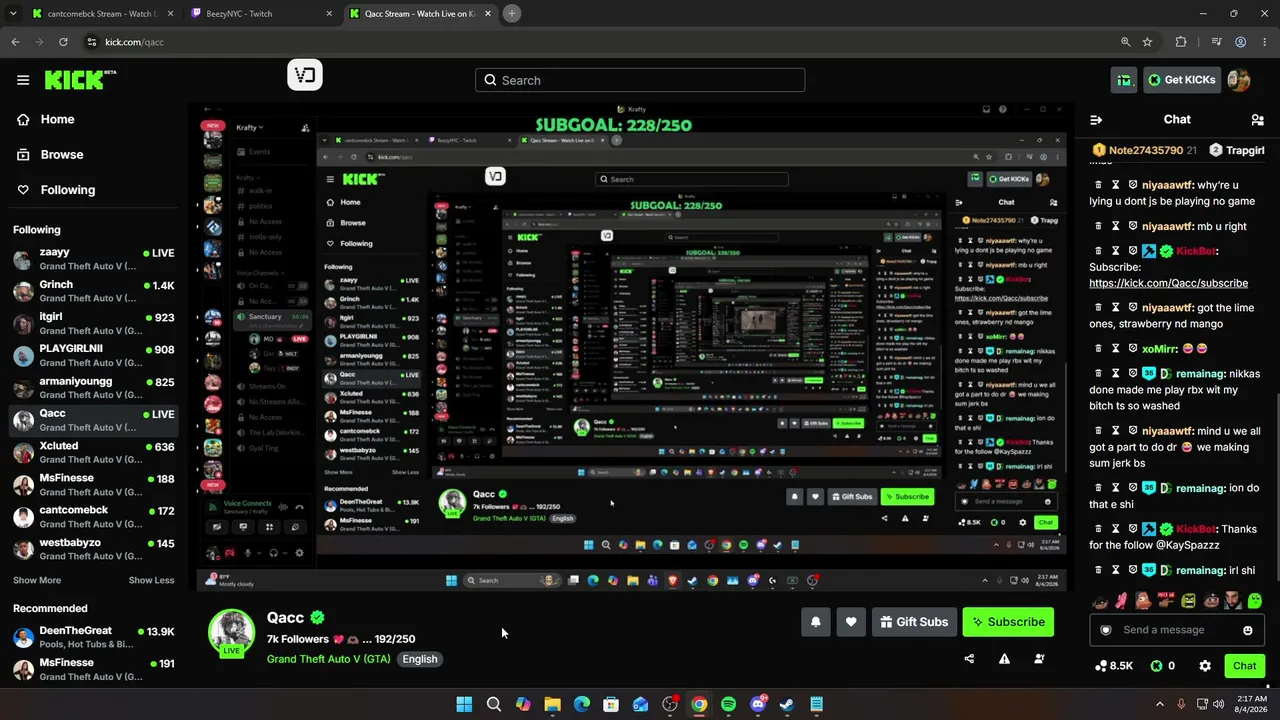Image resolution: width=1280 pixels, height=720 pixels.
Task: Collapse the chat panel
Action: tap(1096, 120)
